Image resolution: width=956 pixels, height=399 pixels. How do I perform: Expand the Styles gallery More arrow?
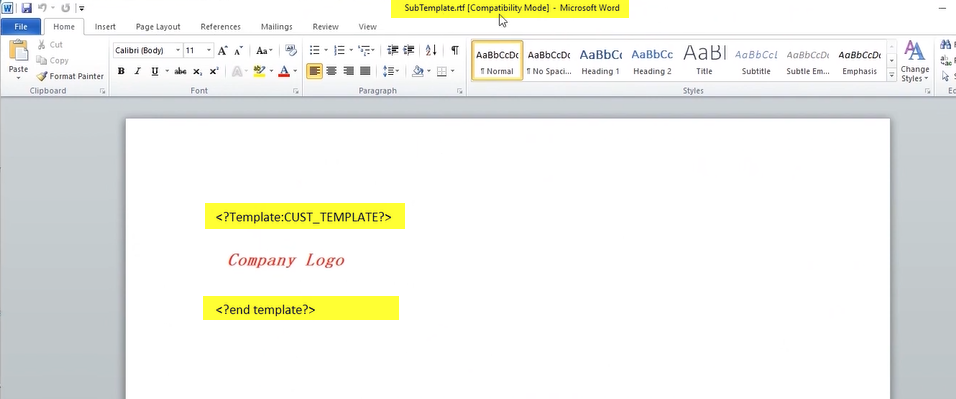click(891, 75)
